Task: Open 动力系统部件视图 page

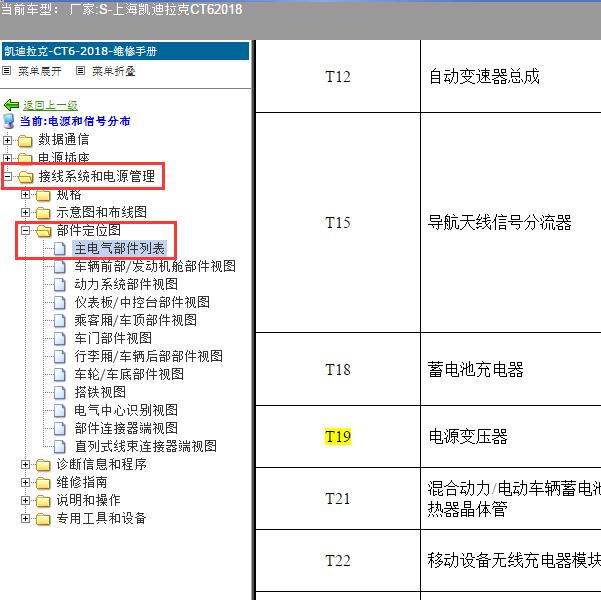Action: point(126,284)
